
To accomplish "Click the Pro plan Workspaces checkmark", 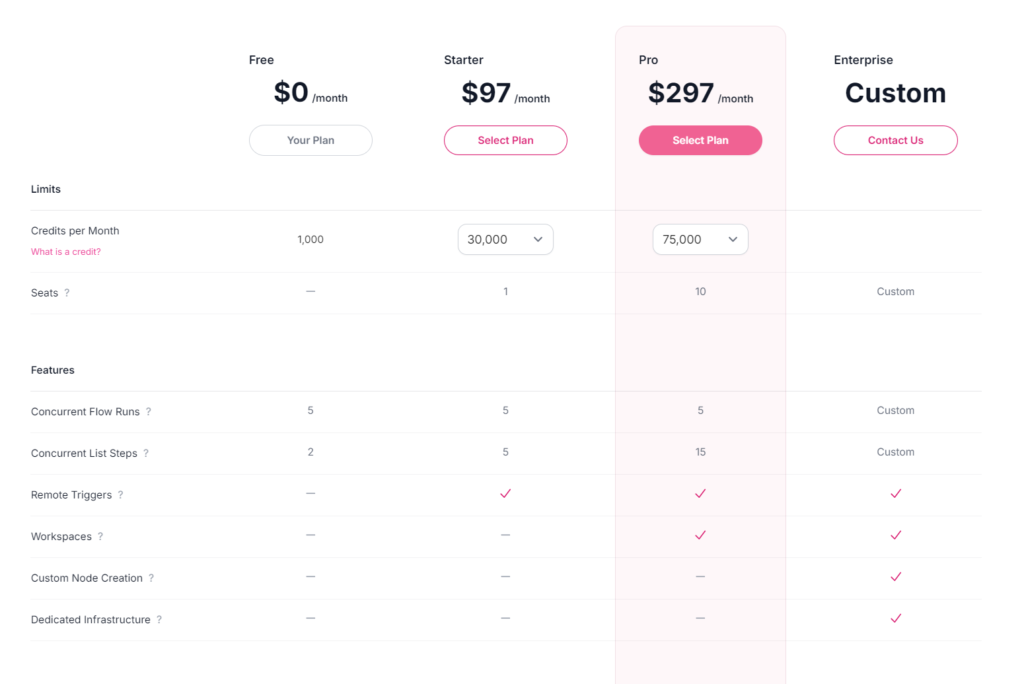I will point(700,535).
